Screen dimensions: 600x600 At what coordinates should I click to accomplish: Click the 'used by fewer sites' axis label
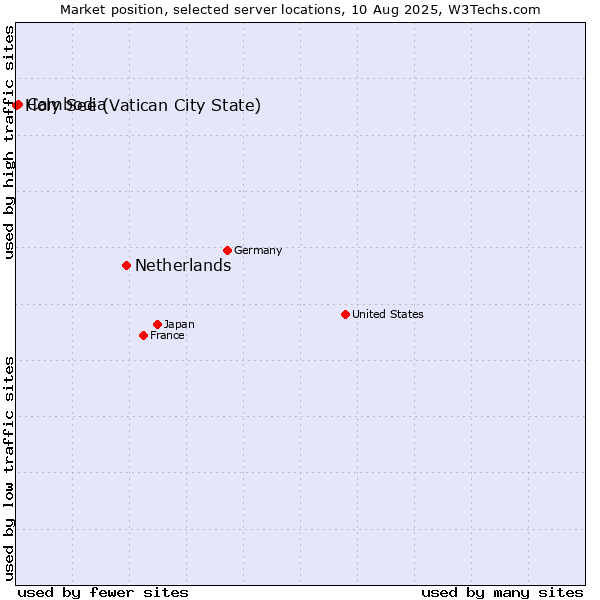[x=103, y=593]
